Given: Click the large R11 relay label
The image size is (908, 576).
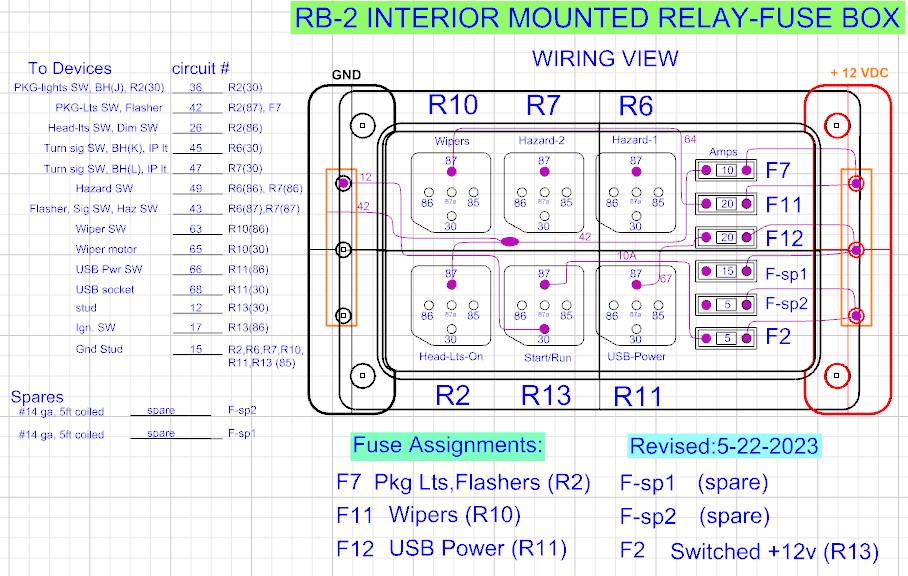Looking at the screenshot, I should point(637,397).
